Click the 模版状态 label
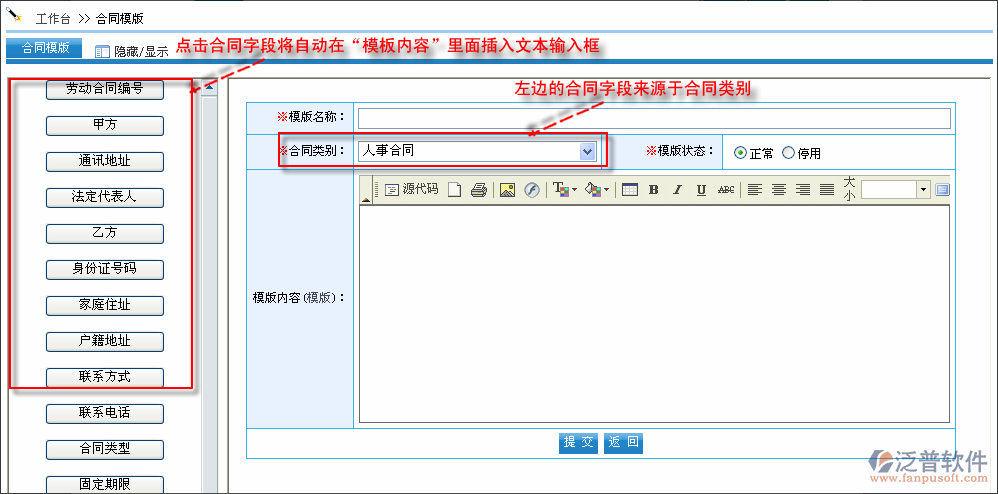The image size is (998, 494). pyautogui.click(x=680, y=151)
